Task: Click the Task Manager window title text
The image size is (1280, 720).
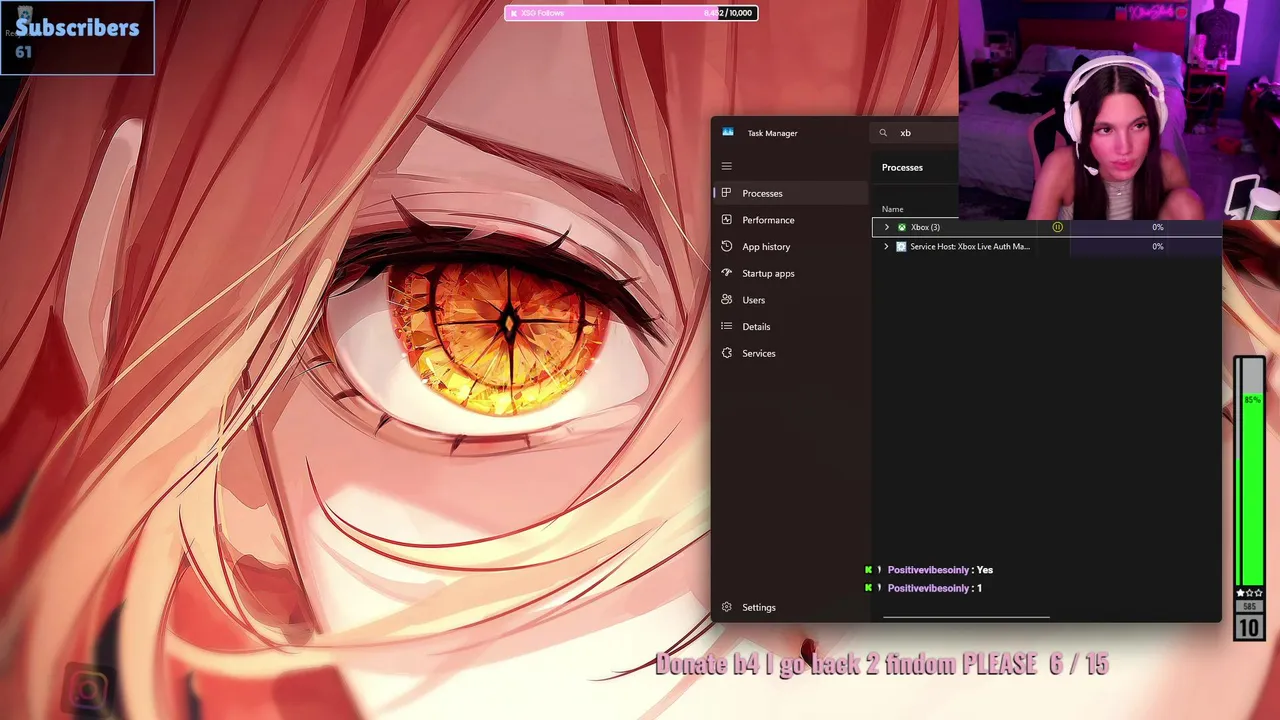Action: (772, 133)
